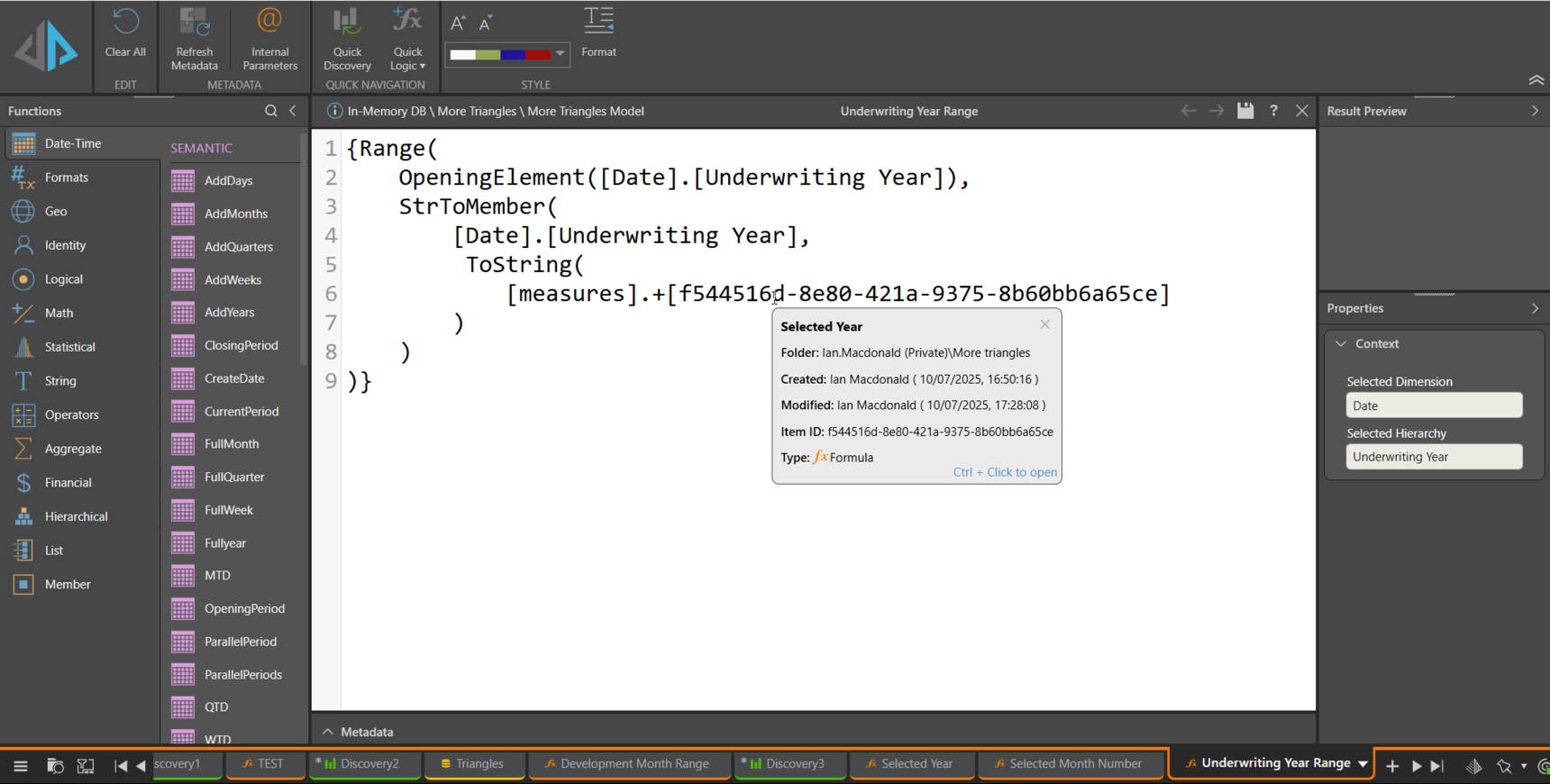Click the 'Ctrl + Click to open' link
The height and width of the screenshot is (784, 1550).
click(x=1005, y=472)
